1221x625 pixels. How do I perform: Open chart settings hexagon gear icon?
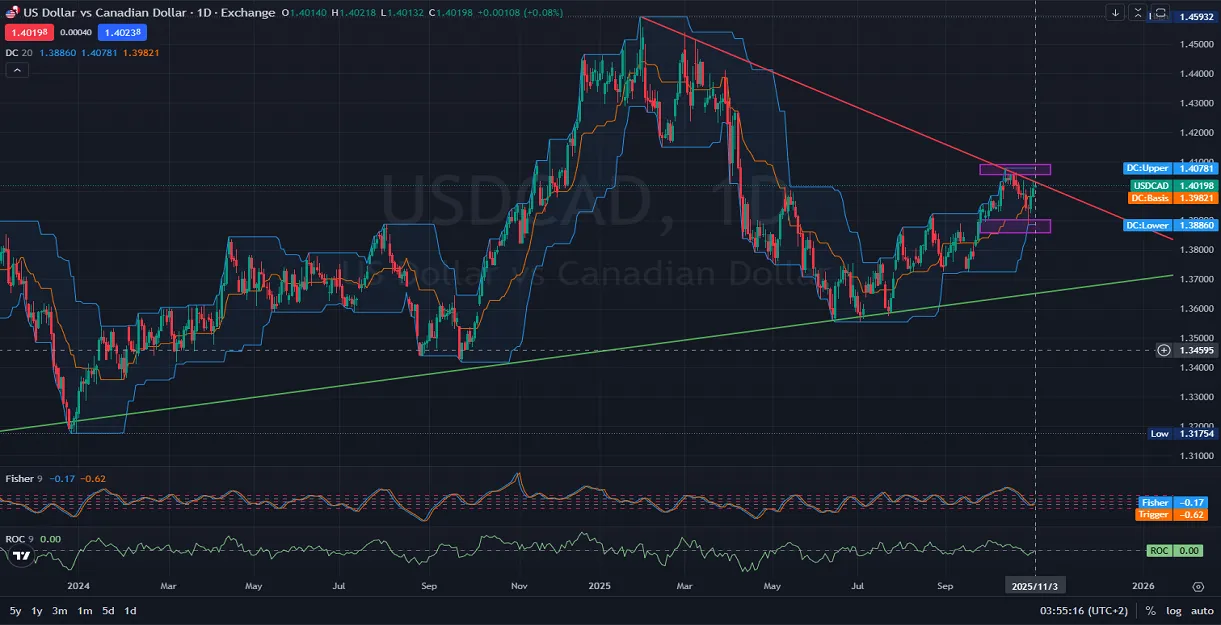1198,586
